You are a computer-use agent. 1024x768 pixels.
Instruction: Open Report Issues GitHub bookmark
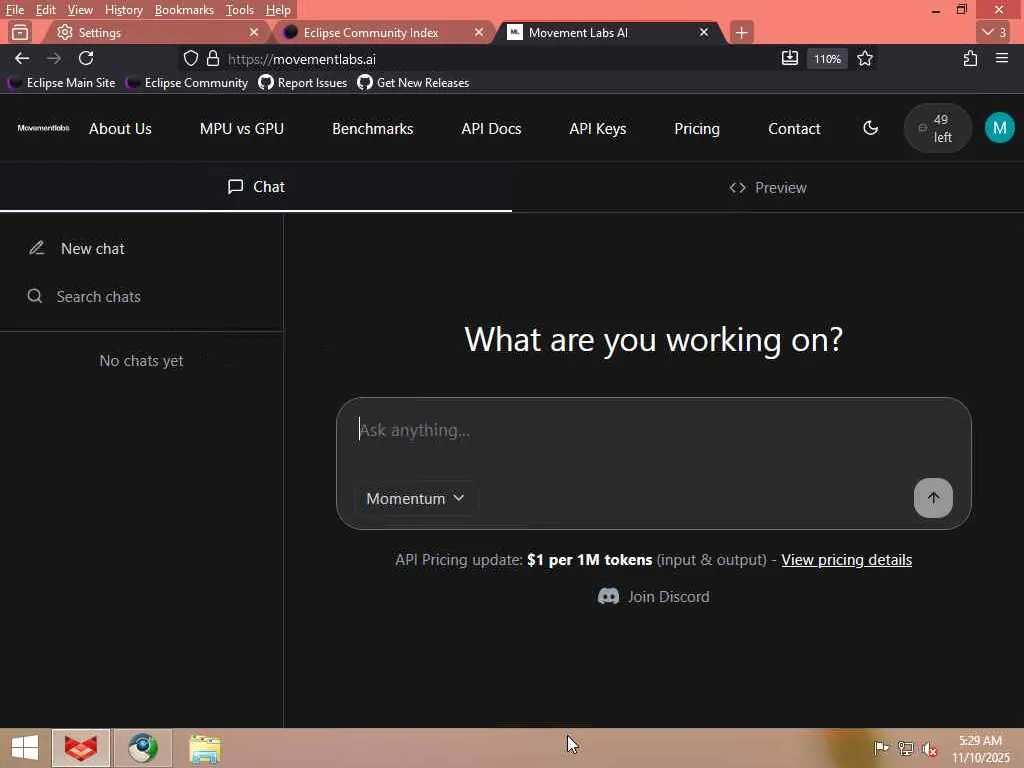click(302, 83)
